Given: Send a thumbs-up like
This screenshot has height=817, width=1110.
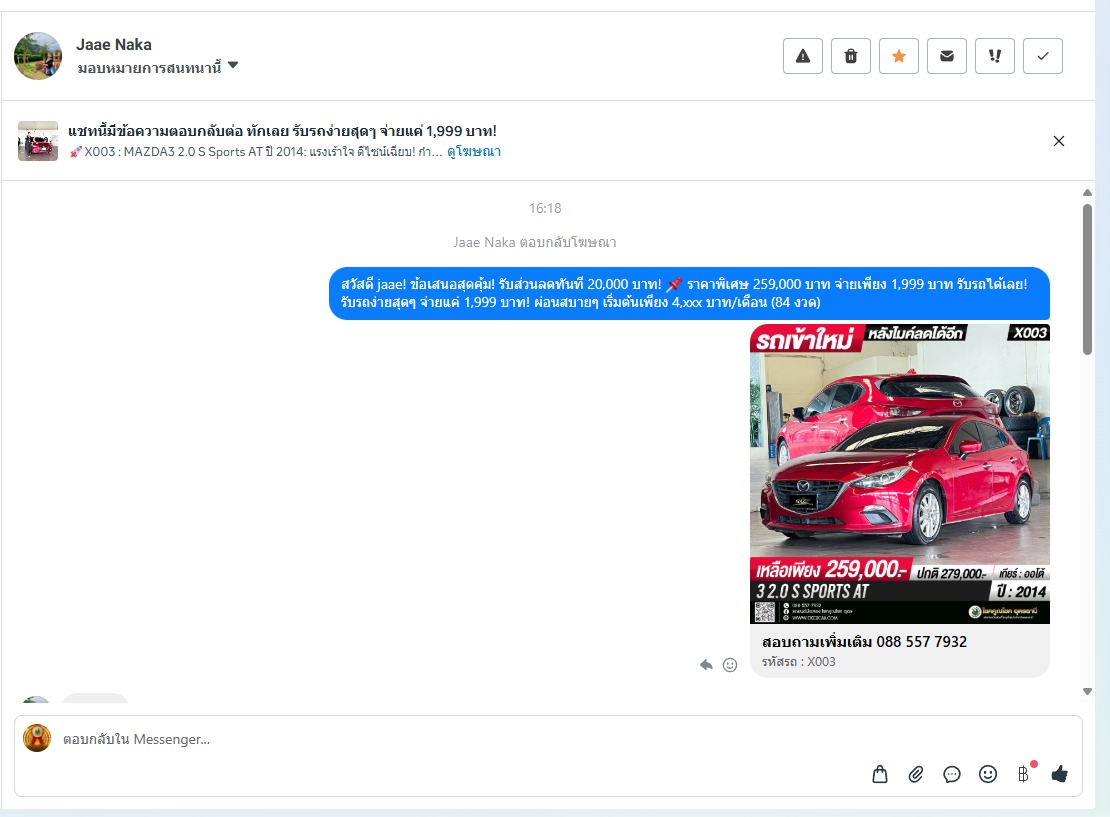Looking at the screenshot, I should click(x=1060, y=775).
